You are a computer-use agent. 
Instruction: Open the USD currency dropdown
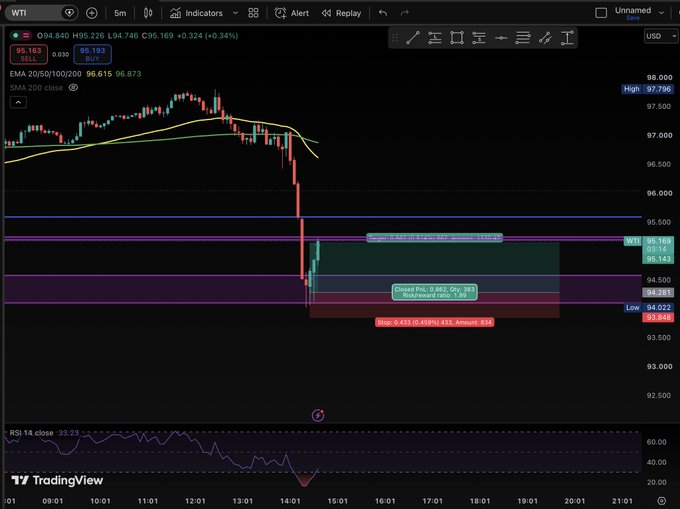(661, 36)
